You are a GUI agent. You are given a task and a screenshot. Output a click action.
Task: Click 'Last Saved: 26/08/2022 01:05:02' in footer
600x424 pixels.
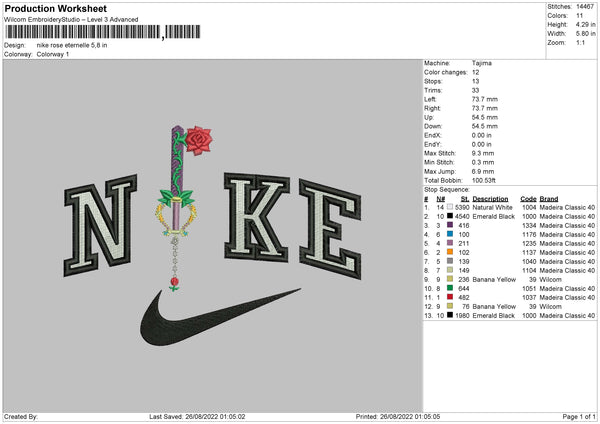point(197,416)
